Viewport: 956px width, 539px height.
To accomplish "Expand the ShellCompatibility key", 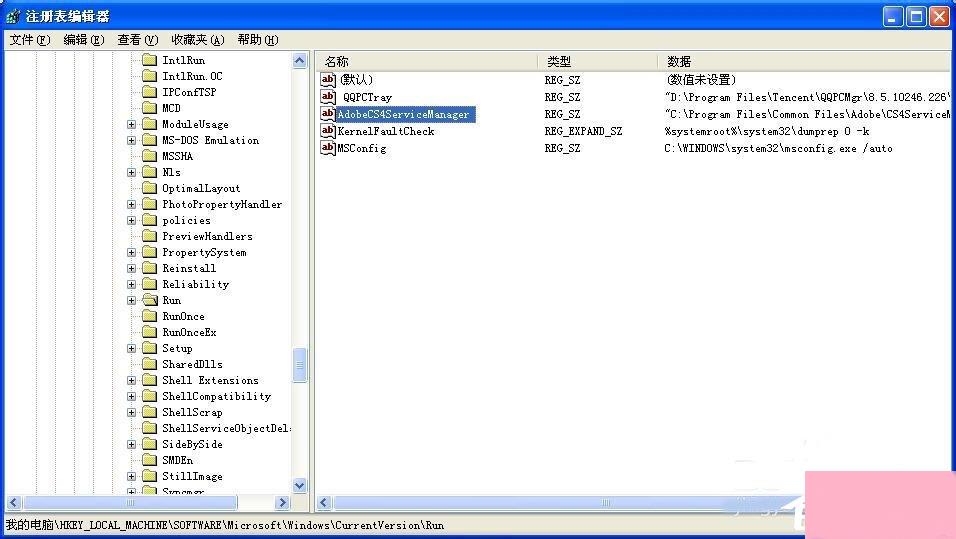I will coord(131,396).
